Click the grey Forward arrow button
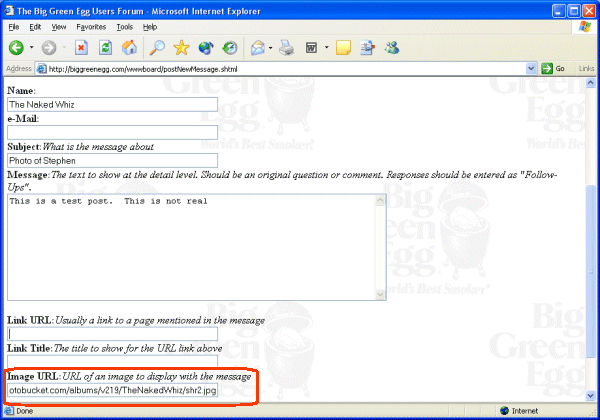The width and height of the screenshot is (600, 420). tap(49, 48)
